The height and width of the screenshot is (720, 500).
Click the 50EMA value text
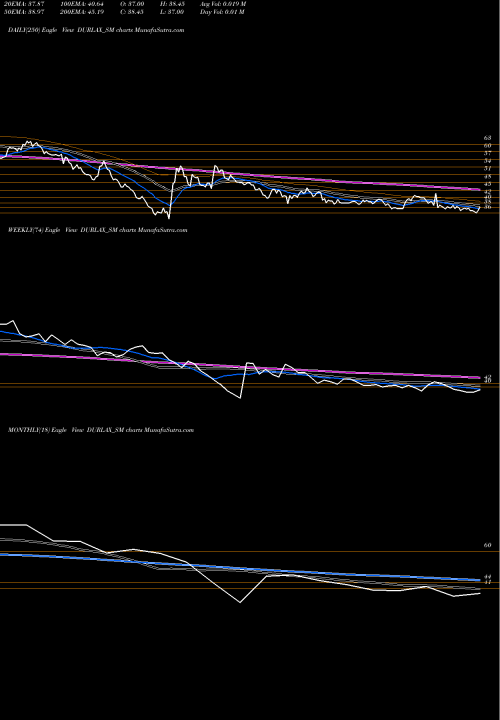24,12
